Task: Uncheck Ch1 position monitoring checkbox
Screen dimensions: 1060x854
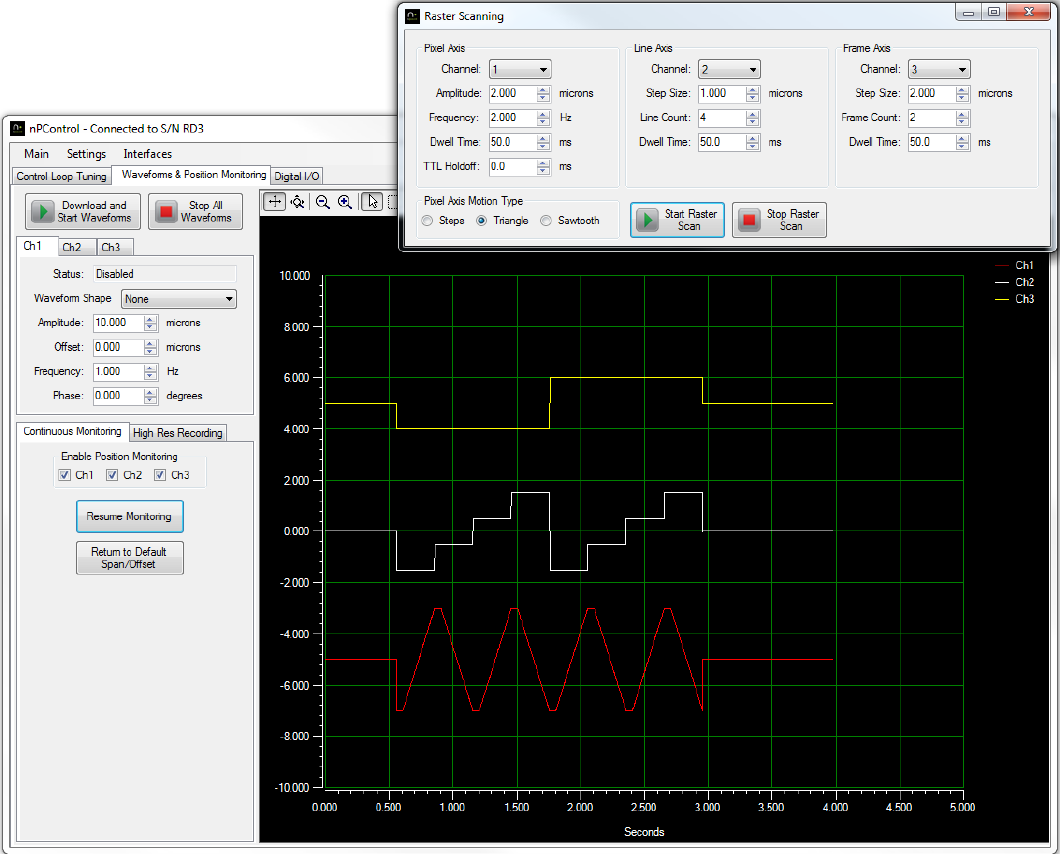Action: pos(65,475)
